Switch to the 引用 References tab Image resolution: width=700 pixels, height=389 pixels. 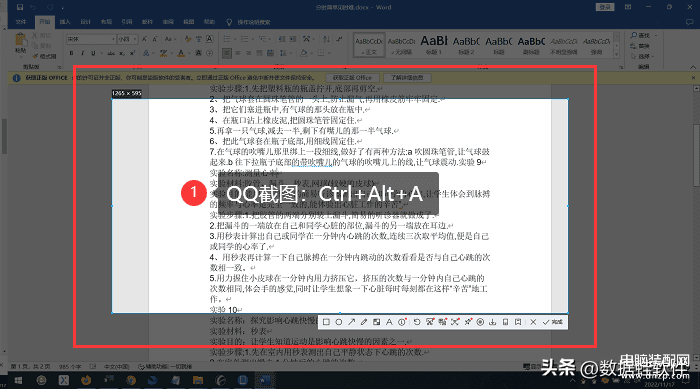[127, 22]
